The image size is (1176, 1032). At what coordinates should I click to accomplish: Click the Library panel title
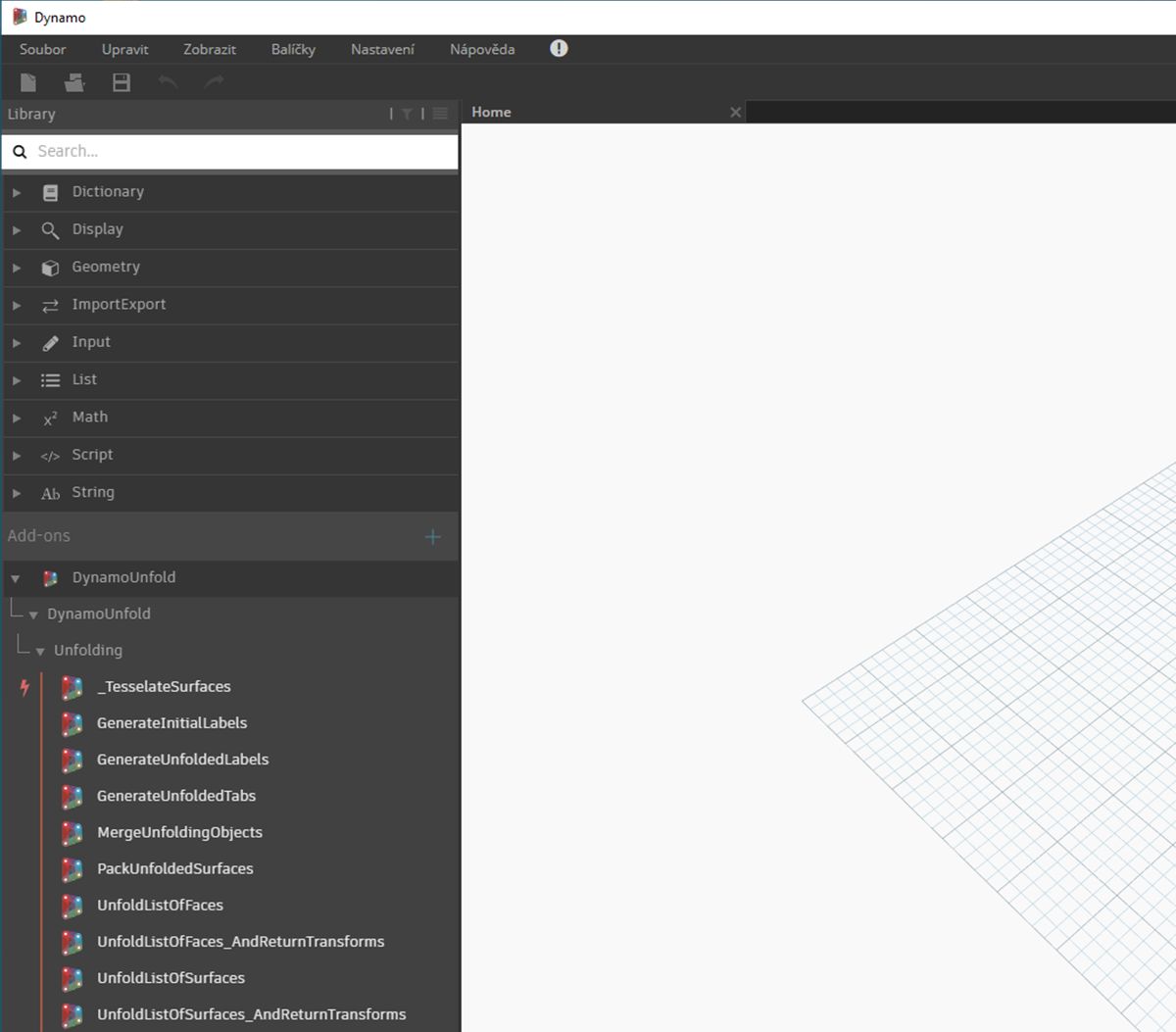coord(31,114)
